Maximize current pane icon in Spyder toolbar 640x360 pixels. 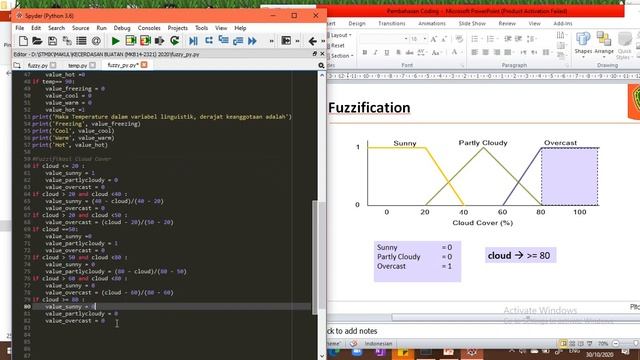click(x=286, y=40)
